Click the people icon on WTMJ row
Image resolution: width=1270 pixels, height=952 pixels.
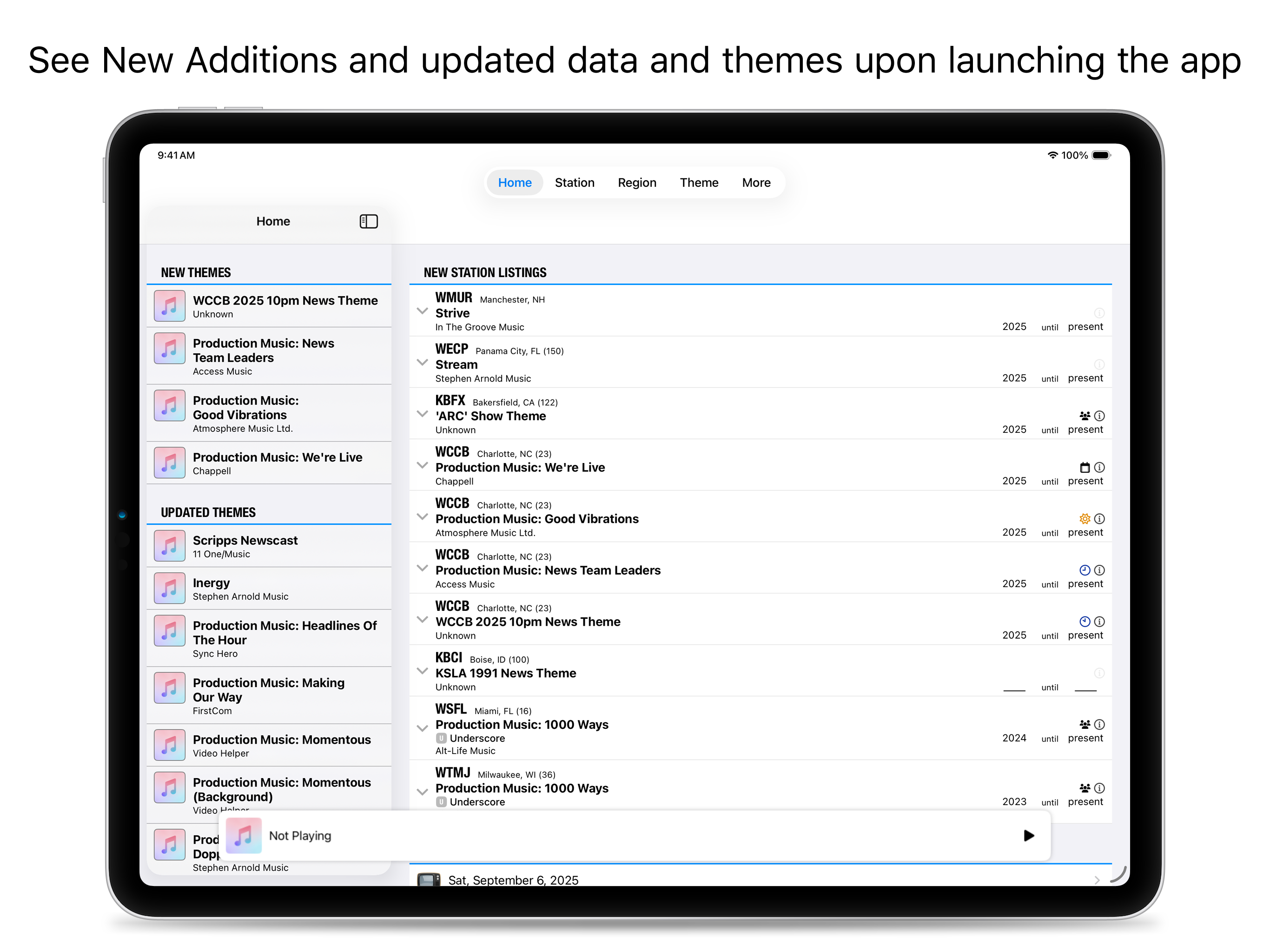click(1085, 788)
